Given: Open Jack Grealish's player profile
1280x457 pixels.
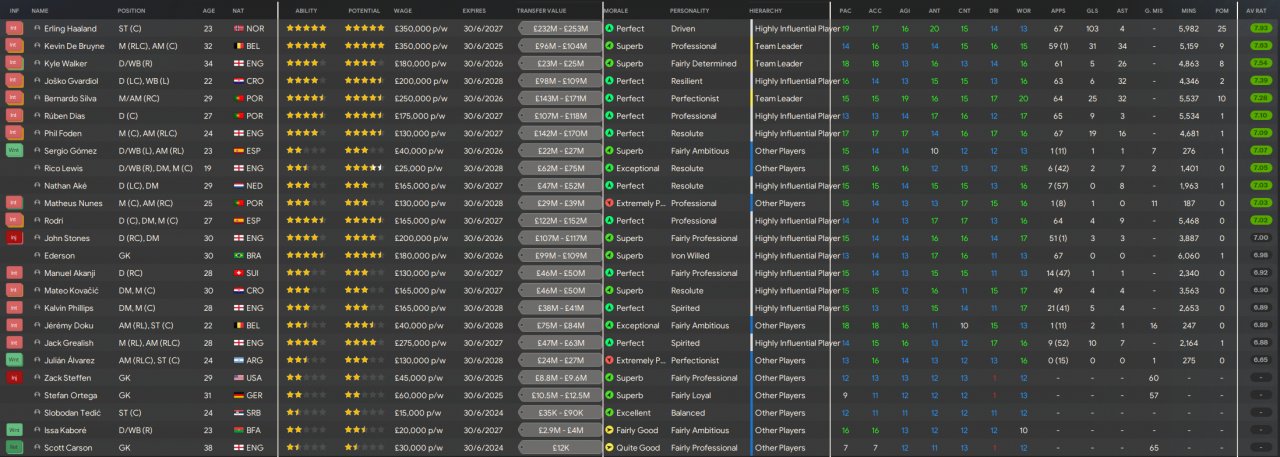Looking at the screenshot, I should coord(68,343).
